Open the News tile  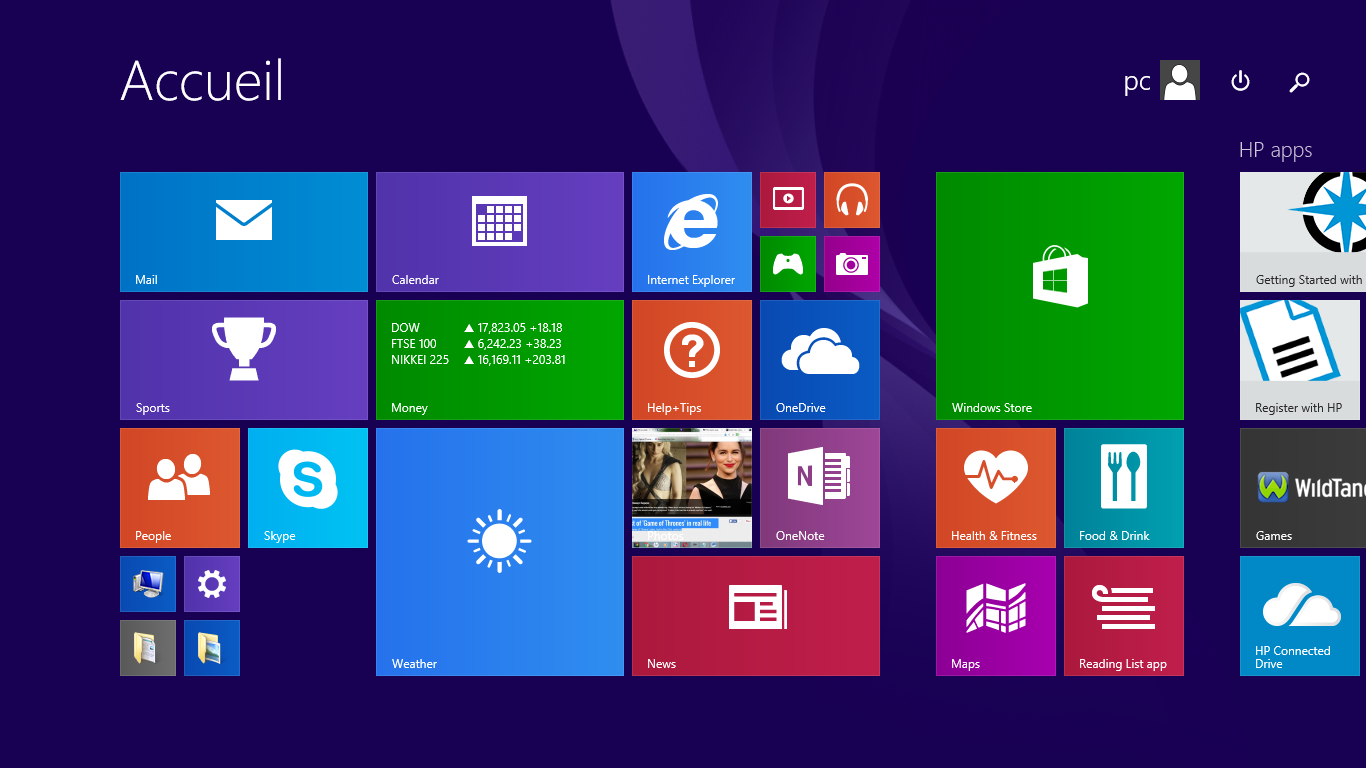756,616
